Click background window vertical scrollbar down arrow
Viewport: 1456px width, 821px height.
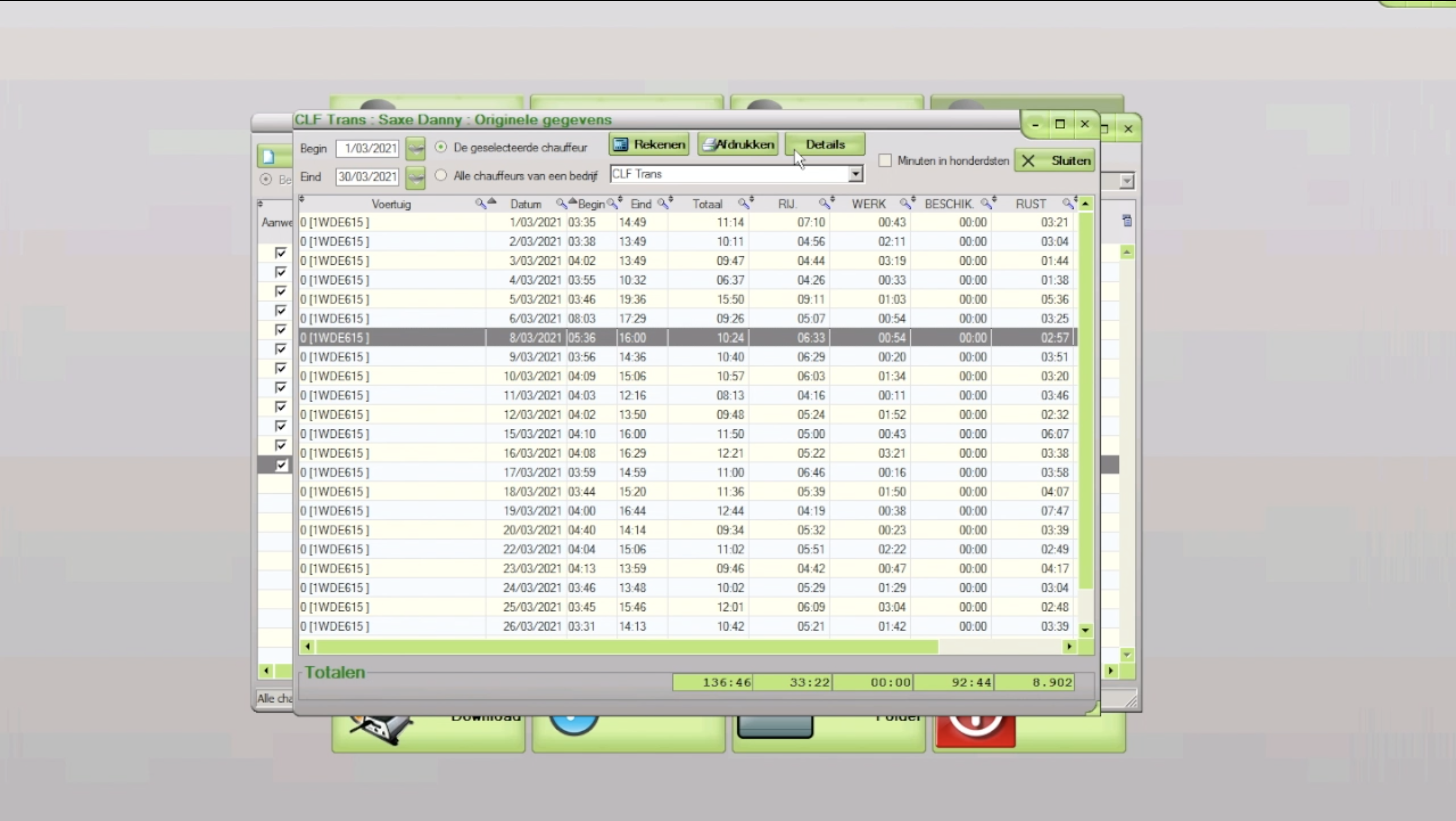[x=1127, y=655]
